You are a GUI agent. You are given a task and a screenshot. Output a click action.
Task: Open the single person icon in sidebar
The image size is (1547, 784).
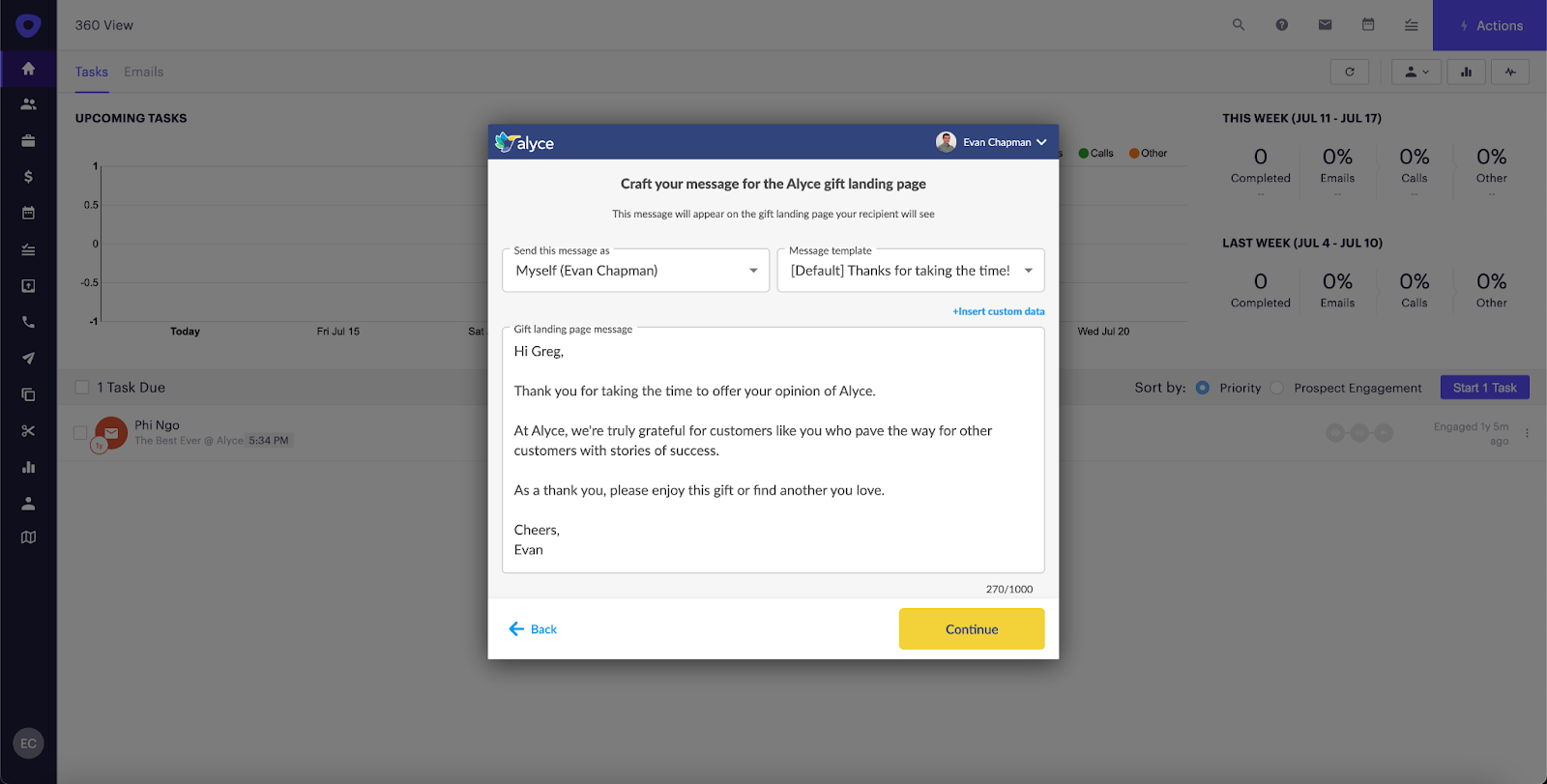pos(28,504)
